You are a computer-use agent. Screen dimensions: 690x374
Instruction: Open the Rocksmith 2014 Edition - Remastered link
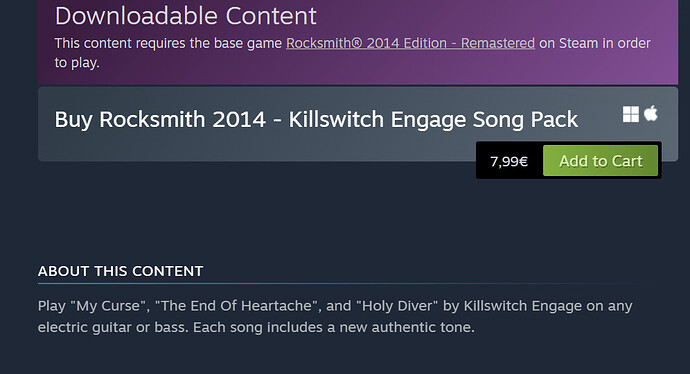411,43
